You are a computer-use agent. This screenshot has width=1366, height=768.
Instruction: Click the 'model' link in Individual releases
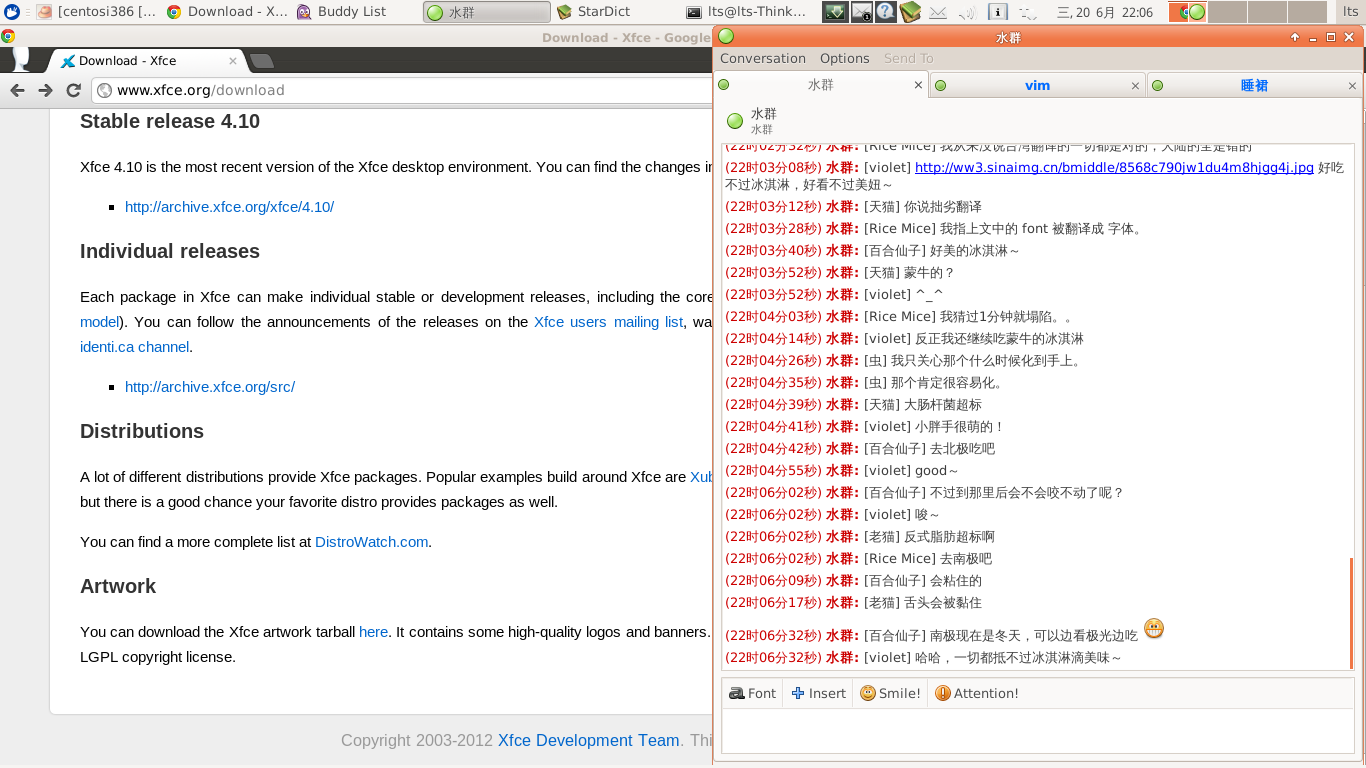pos(99,322)
